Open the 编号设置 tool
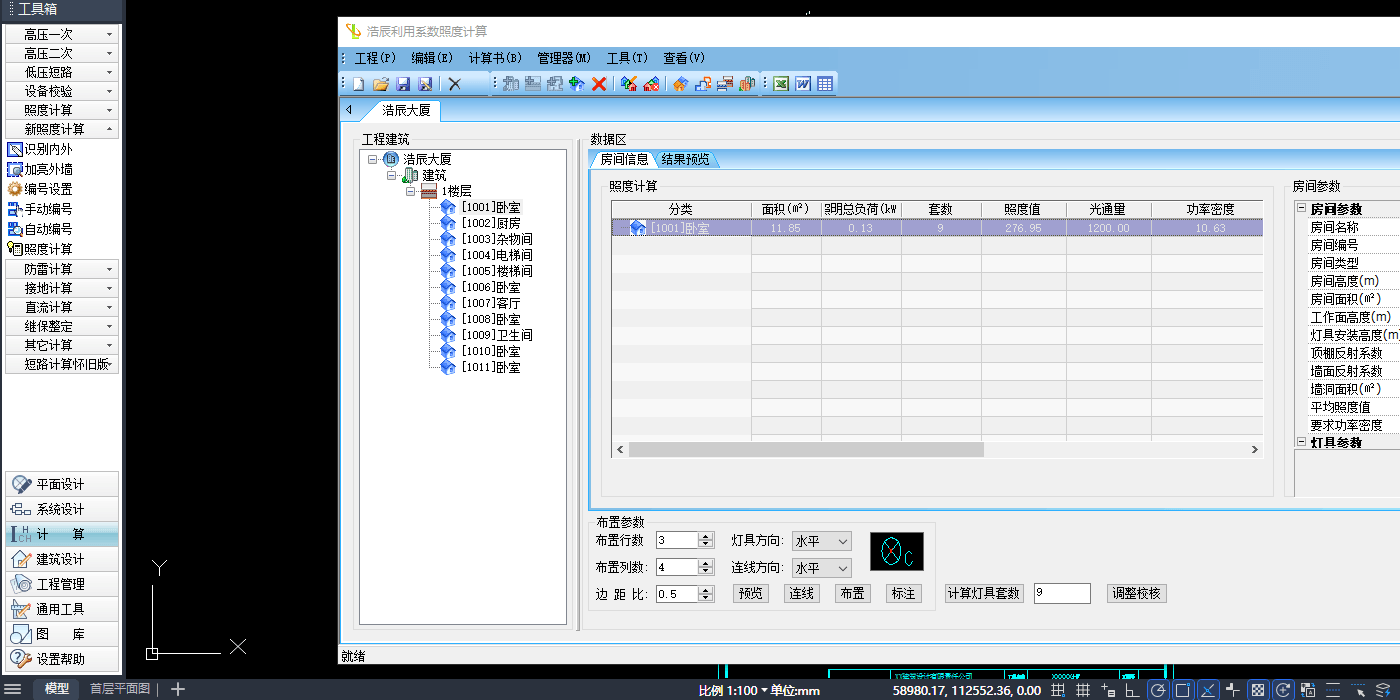 (40, 189)
